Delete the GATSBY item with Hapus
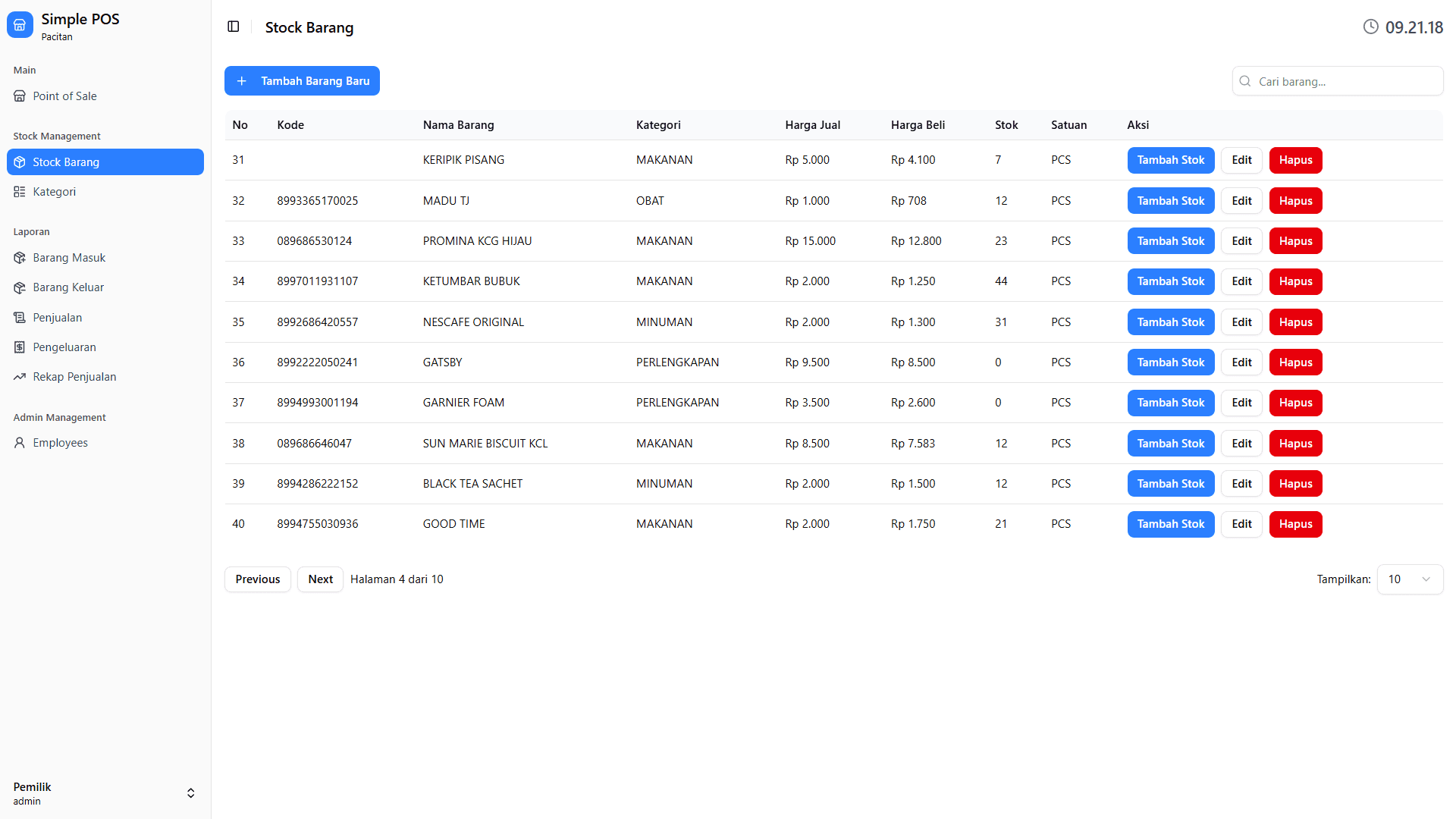The image size is (1456, 819). coord(1295,362)
